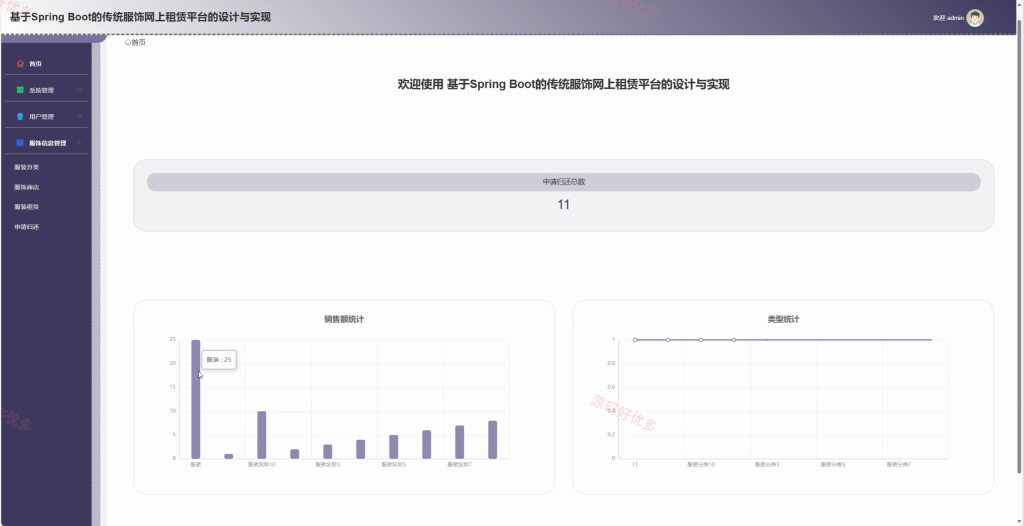The width and height of the screenshot is (1024, 526).
Task: Open the 用户管理 menu label
Action: [42, 116]
